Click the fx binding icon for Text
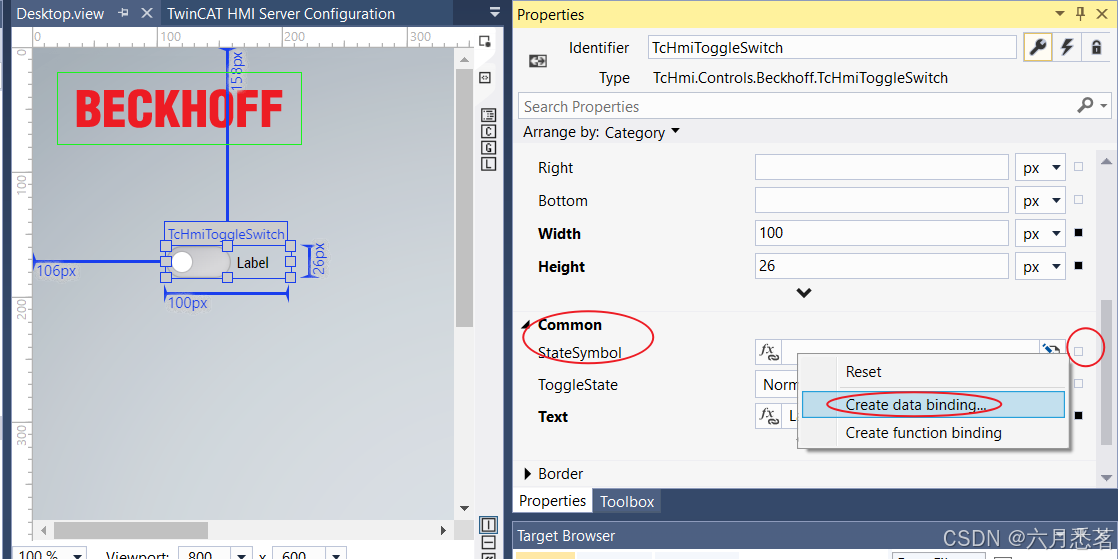The image size is (1118, 559). pos(769,416)
